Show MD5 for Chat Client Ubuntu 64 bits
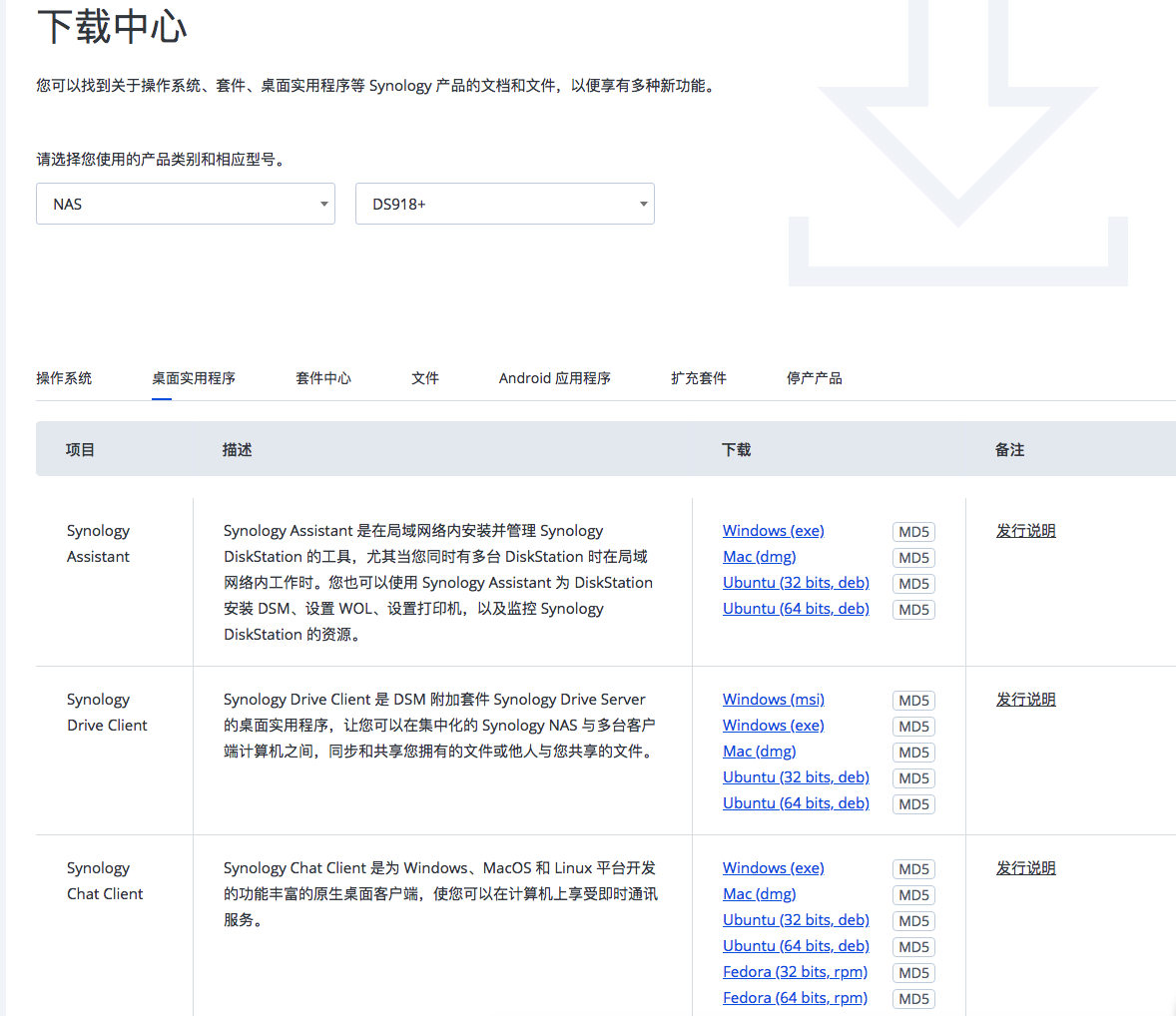This screenshot has width=1176, height=1016. 913,947
